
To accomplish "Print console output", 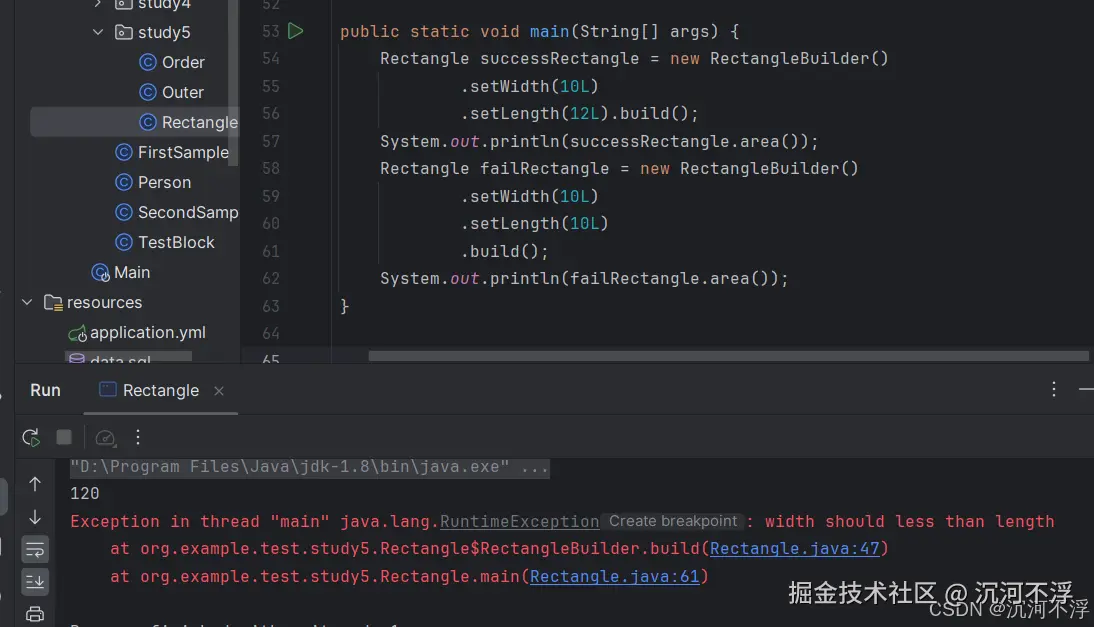I will [35, 614].
